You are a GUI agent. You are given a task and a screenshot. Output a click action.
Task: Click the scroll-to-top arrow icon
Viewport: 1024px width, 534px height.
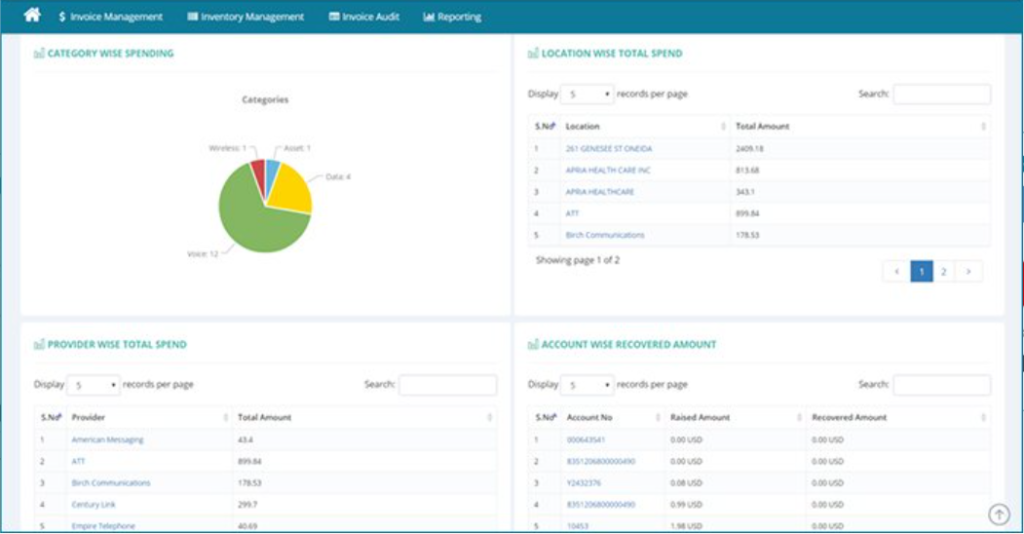pos(998,514)
